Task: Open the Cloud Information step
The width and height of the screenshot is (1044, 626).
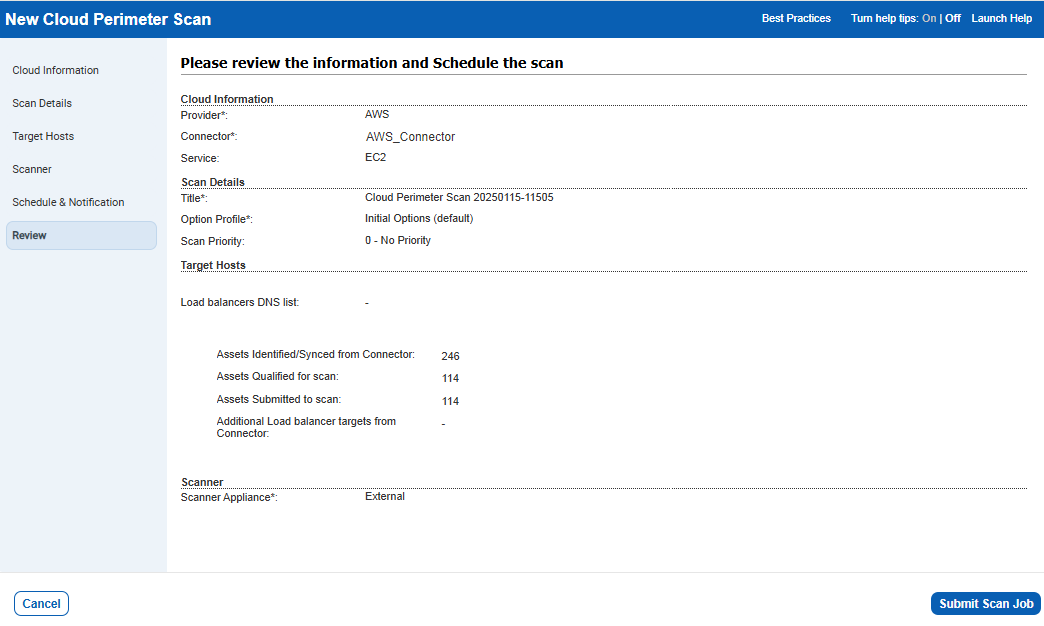Action: click(x=55, y=70)
